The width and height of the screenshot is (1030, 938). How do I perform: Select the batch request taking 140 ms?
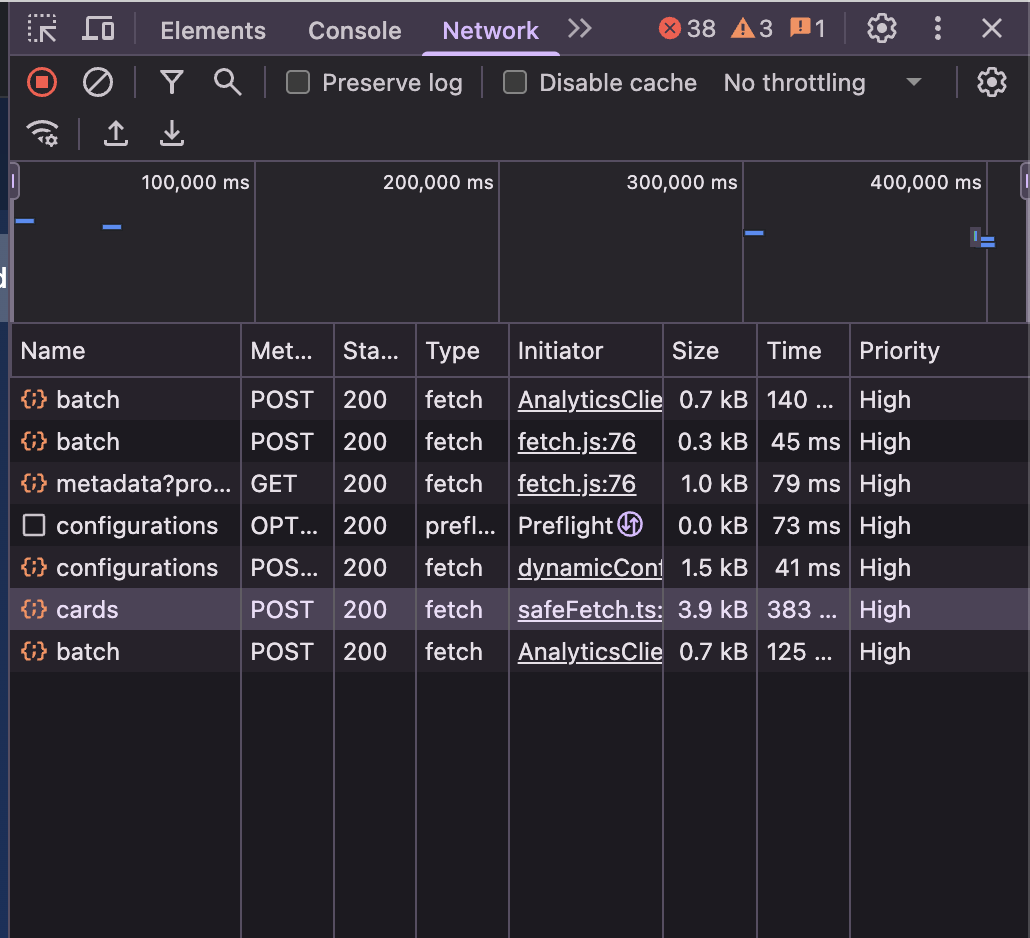[520, 399]
